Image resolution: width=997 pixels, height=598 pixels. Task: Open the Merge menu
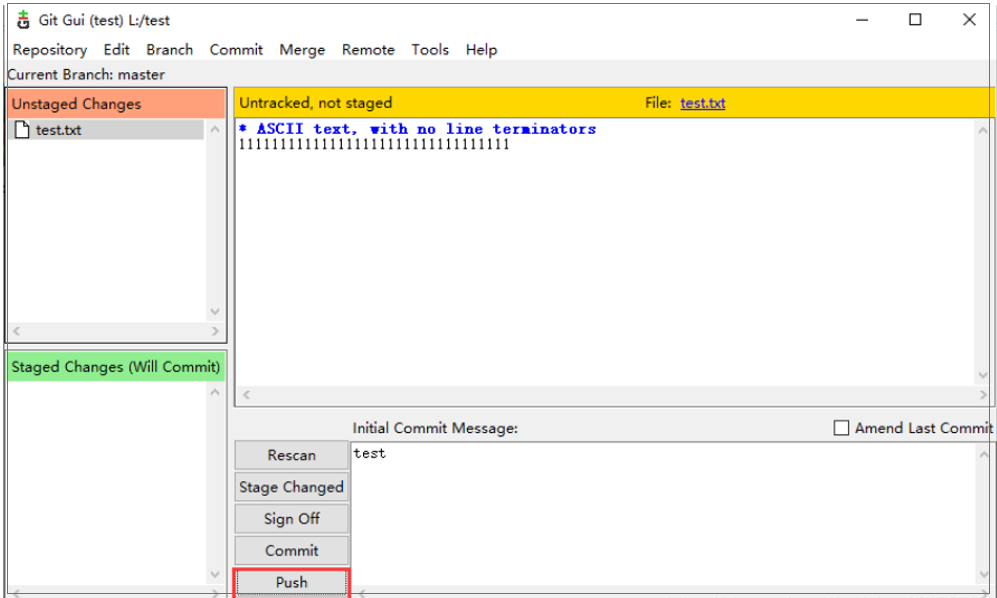coord(302,50)
